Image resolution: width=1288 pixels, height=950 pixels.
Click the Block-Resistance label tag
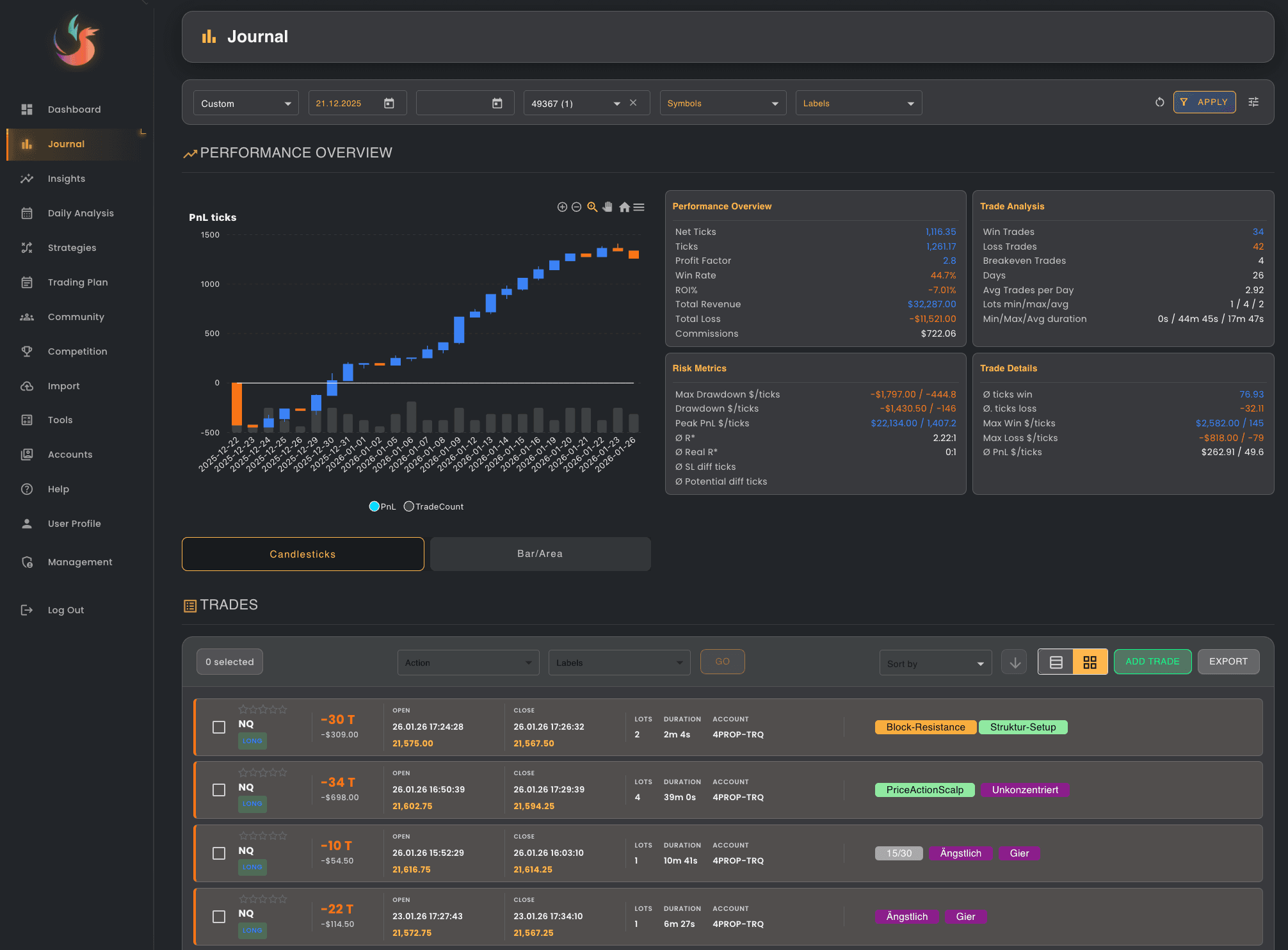tap(926, 727)
